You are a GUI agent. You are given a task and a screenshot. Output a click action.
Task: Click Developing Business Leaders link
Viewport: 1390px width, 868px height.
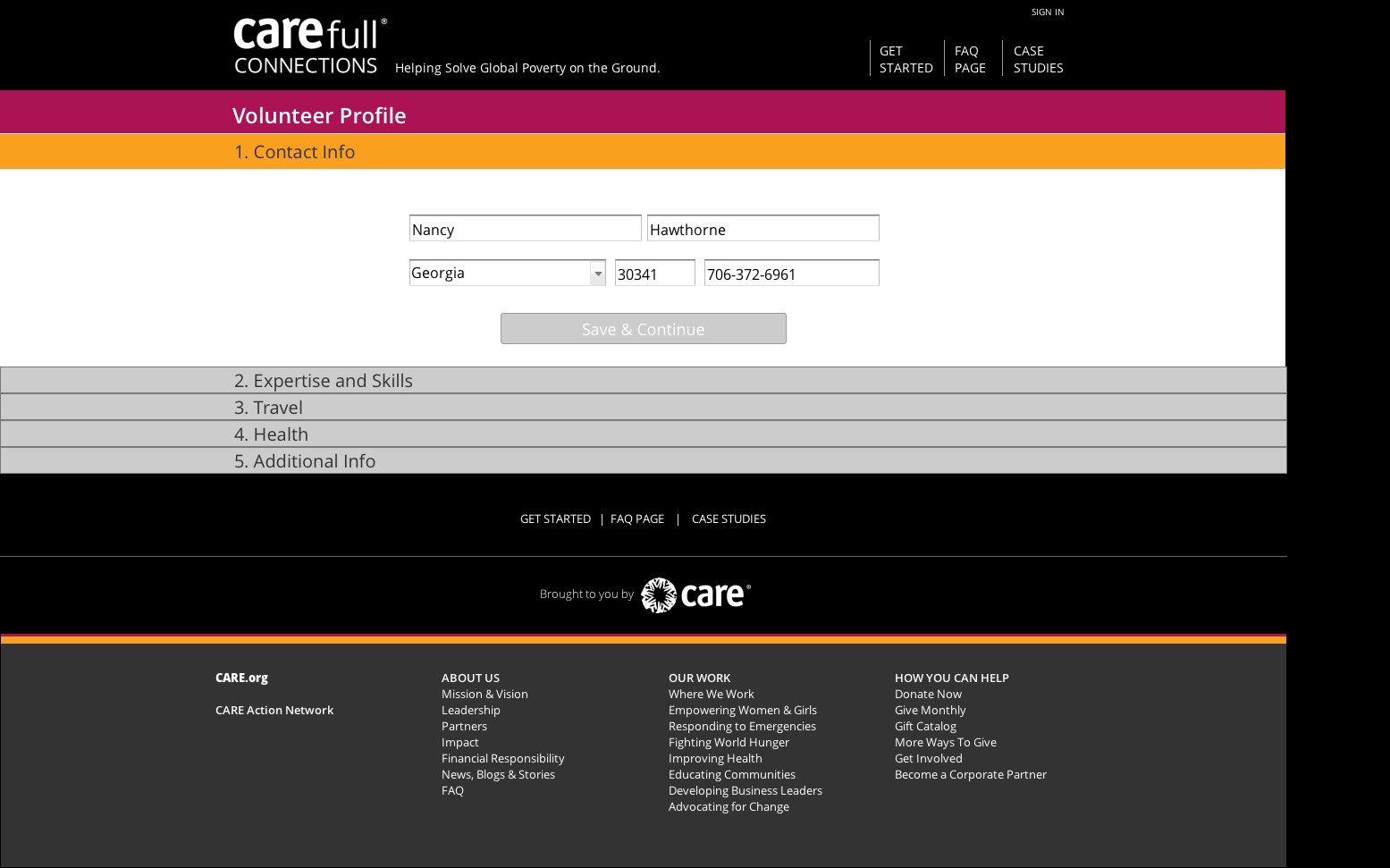(x=746, y=790)
